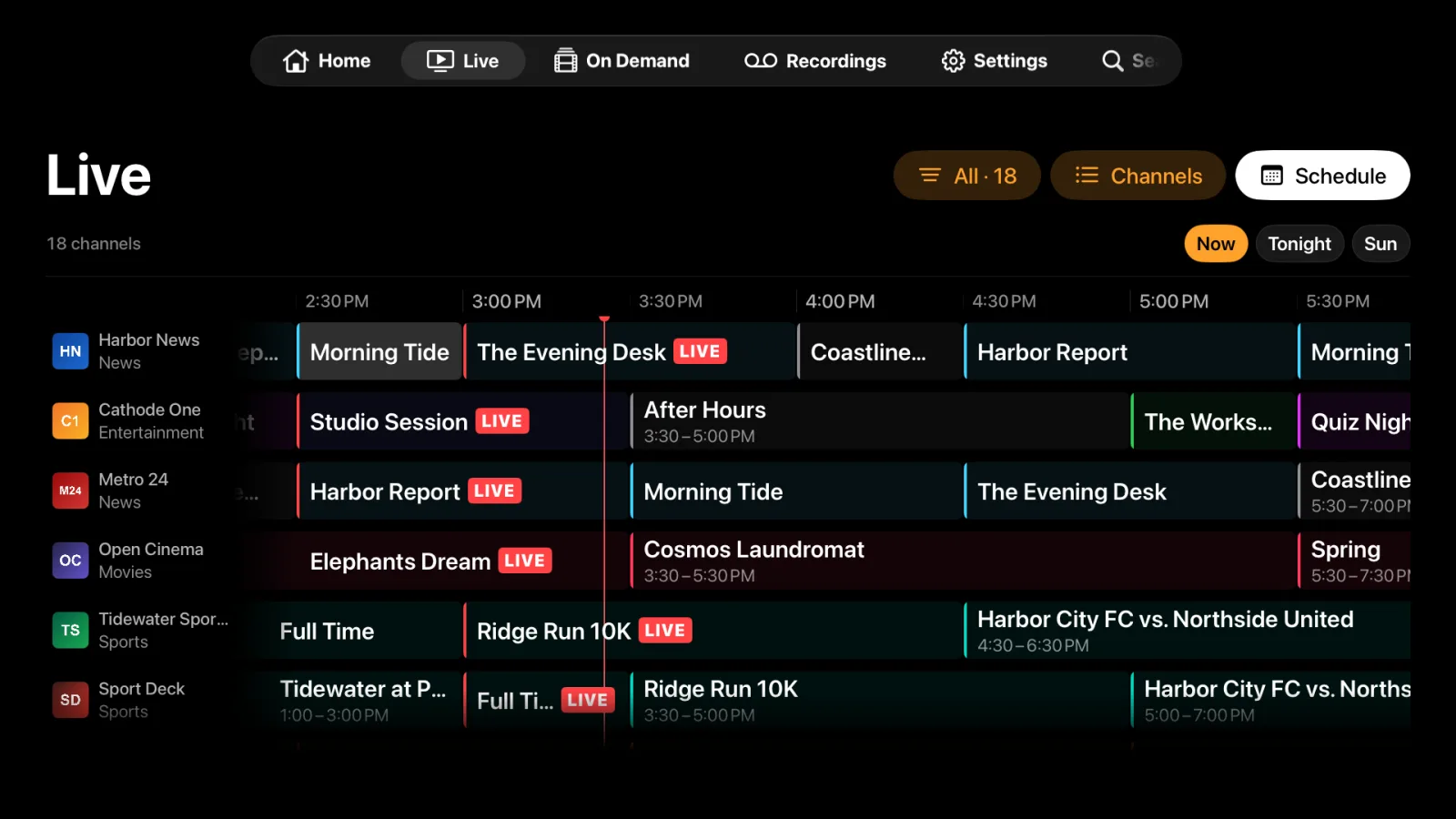Click the Home house icon
Screen dimensions: 1456x819
tap(296, 61)
